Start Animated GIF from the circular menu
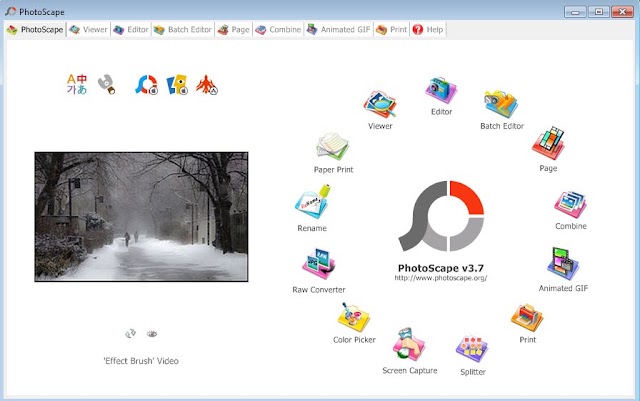The image size is (640, 401). [563, 263]
